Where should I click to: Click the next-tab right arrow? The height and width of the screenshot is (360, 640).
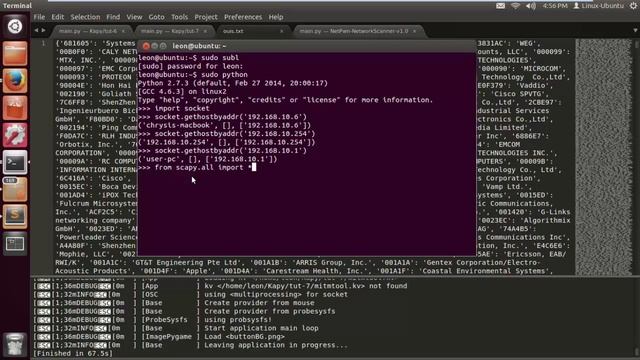tap(43, 30)
